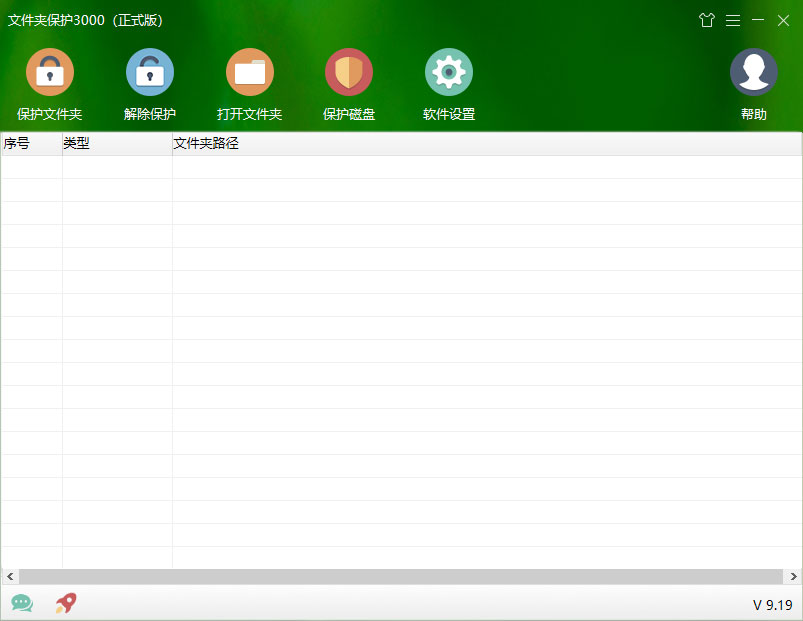
Task: Open 软件设置 gear icon
Action: (x=449, y=72)
